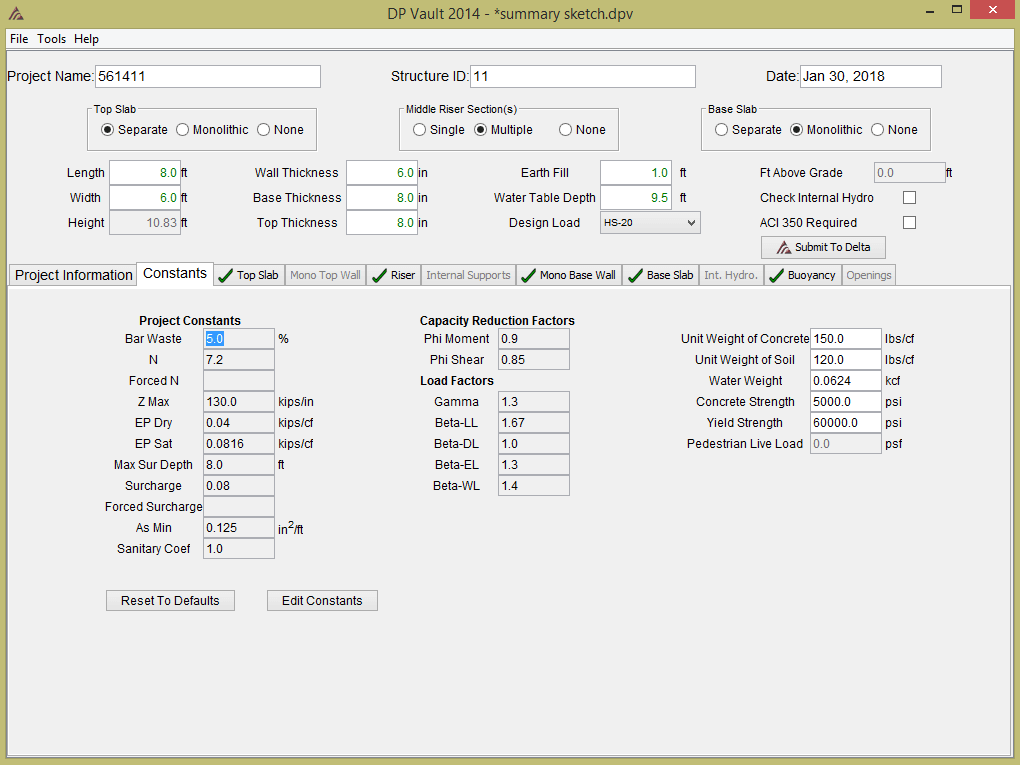Click the checkmark icon on Buoyancy tab
This screenshot has height=765, width=1020.
pos(776,276)
